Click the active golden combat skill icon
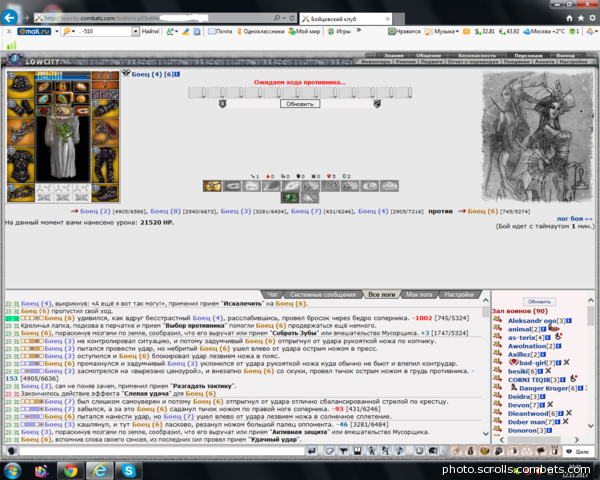This screenshot has height=480, width=600. (212, 186)
